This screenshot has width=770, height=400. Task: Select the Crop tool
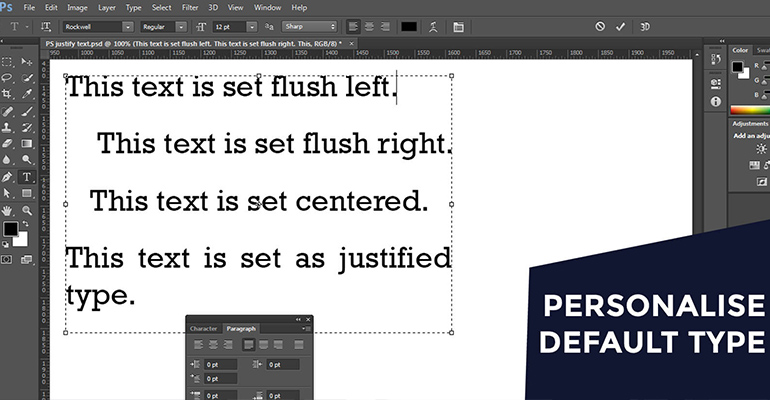[7, 94]
